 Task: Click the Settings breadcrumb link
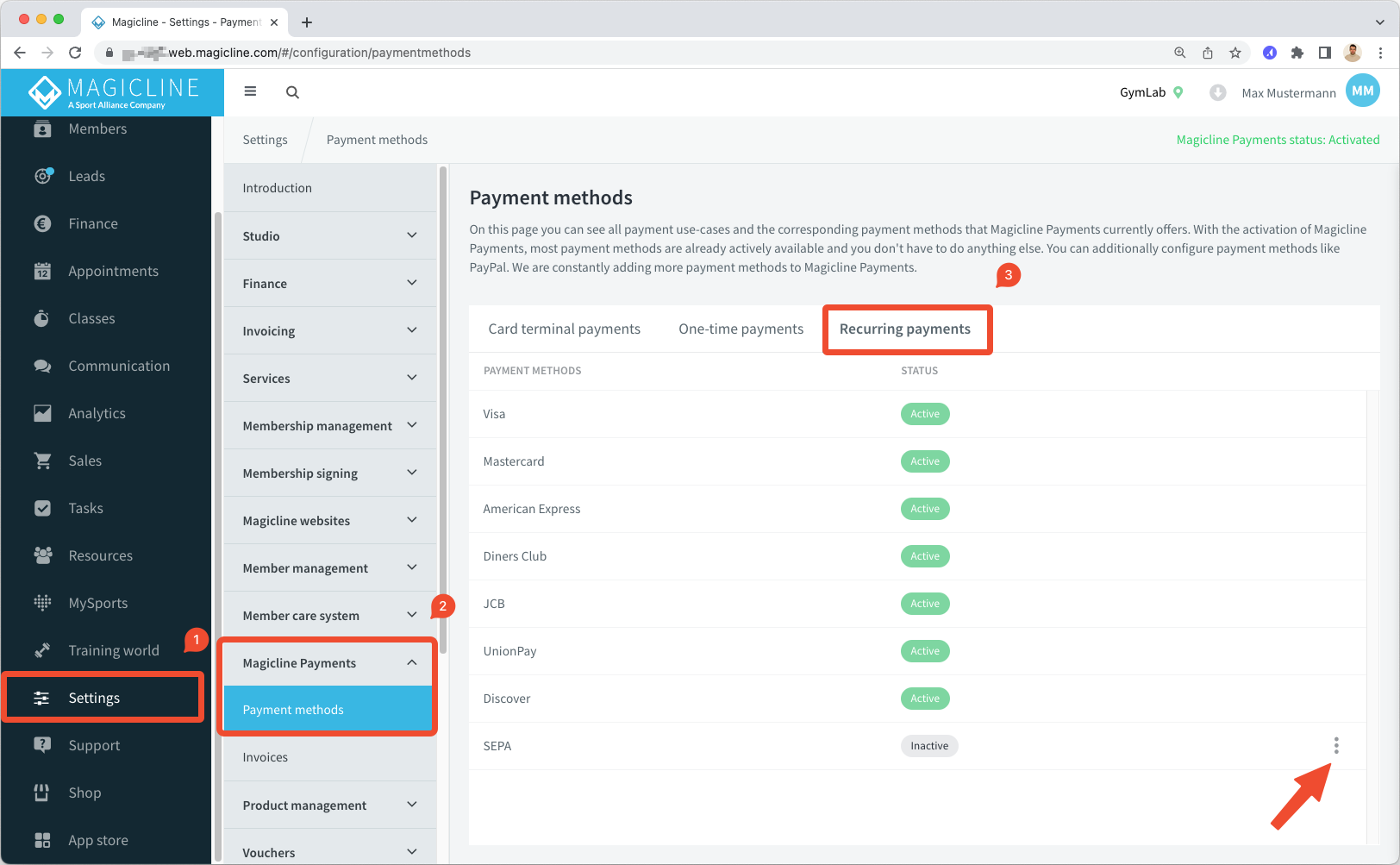(265, 140)
